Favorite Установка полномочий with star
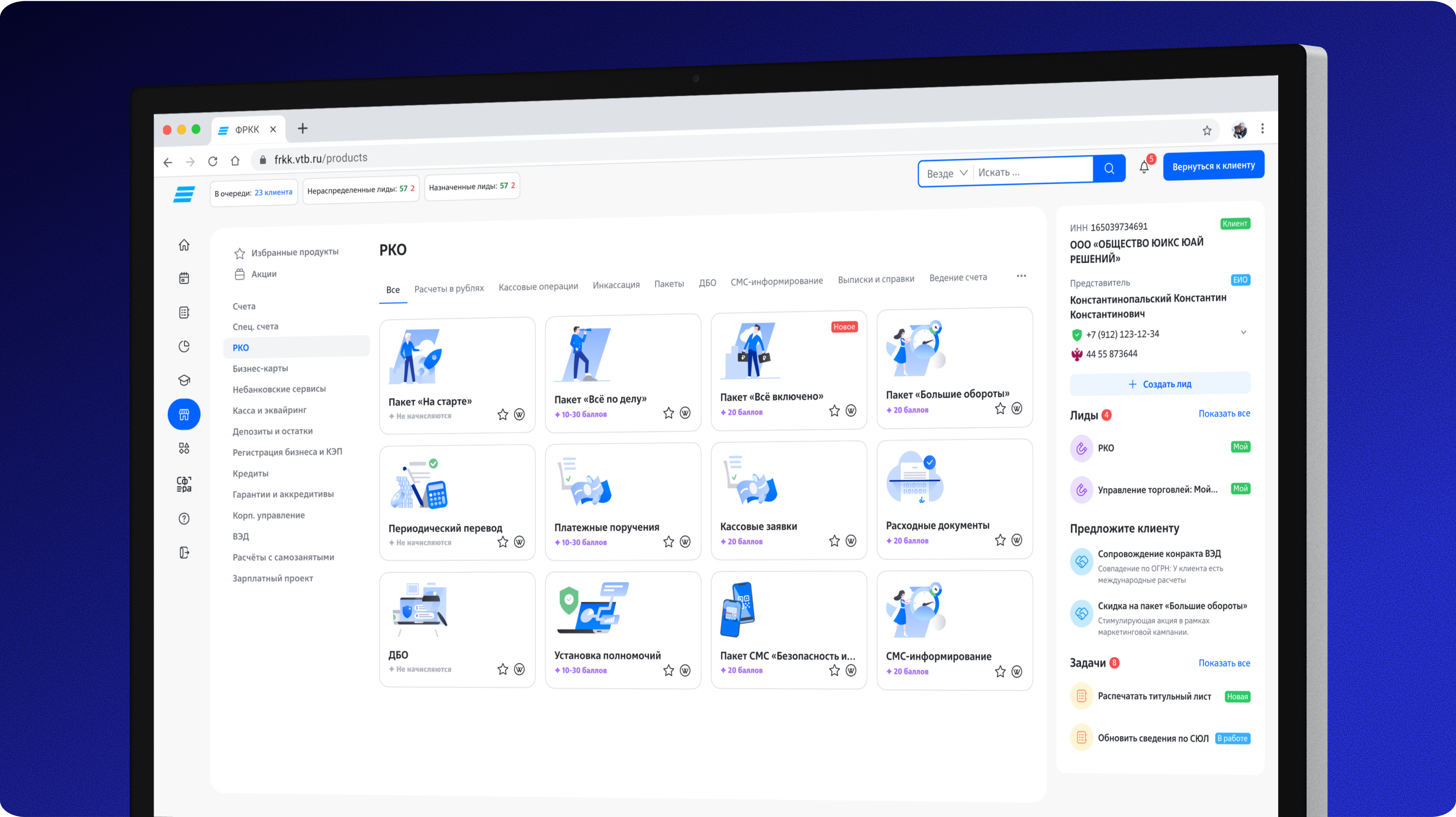Image resolution: width=1456 pixels, height=817 pixels. (669, 671)
